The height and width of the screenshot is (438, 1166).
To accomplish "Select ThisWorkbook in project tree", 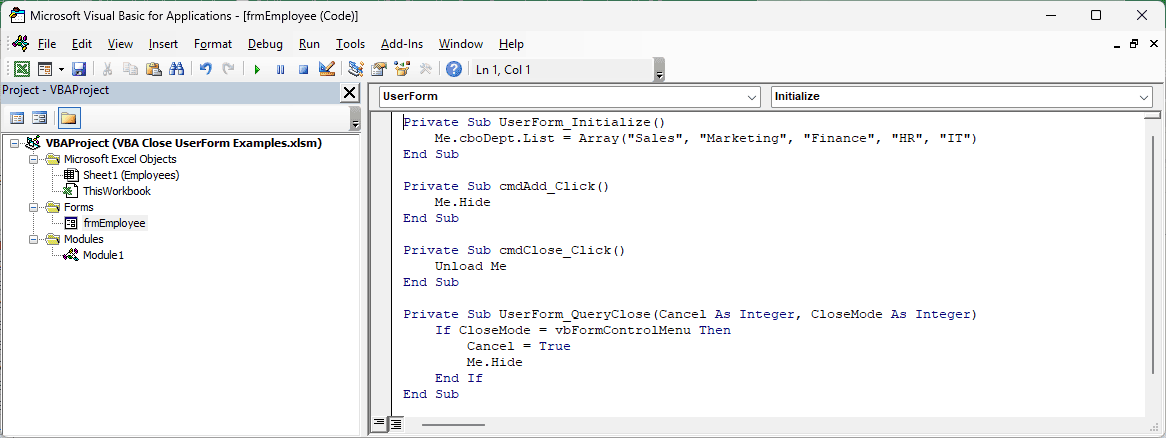I will pyautogui.click(x=117, y=191).
